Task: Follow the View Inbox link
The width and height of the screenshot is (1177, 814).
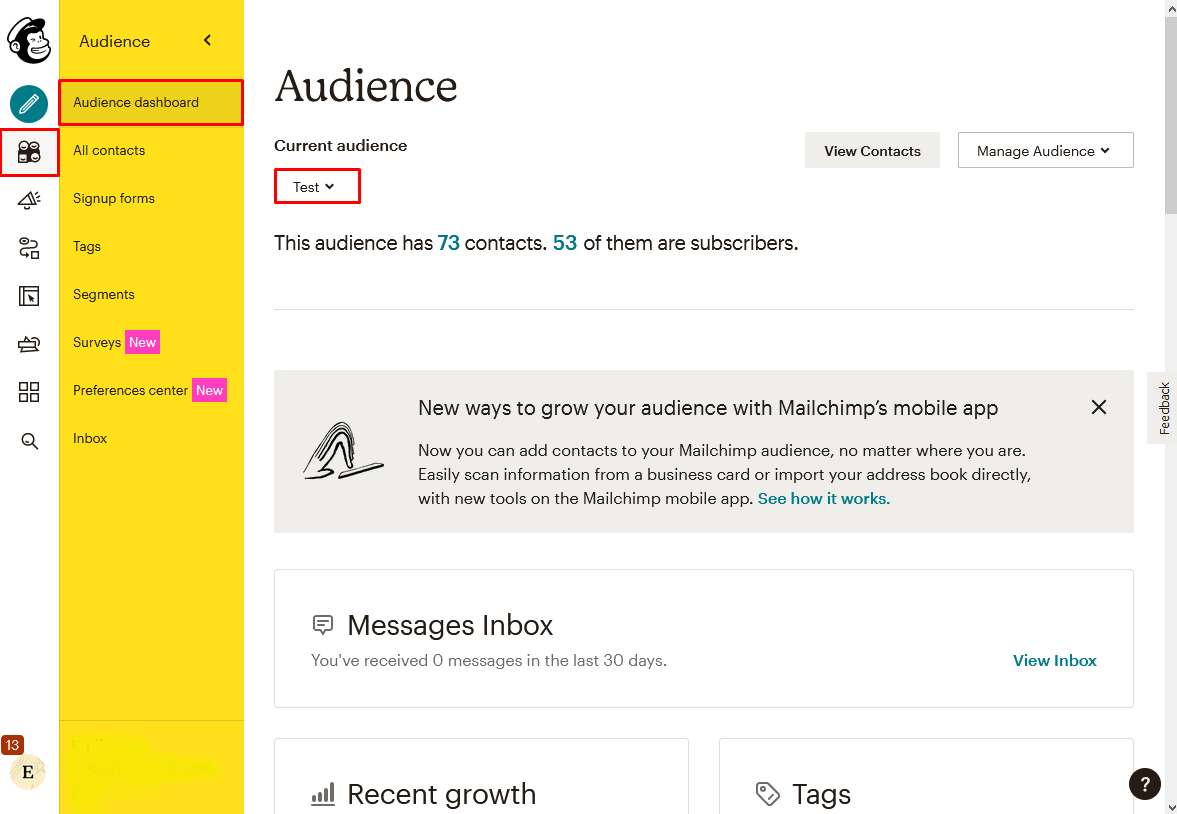Action: tap(1055, 661)
